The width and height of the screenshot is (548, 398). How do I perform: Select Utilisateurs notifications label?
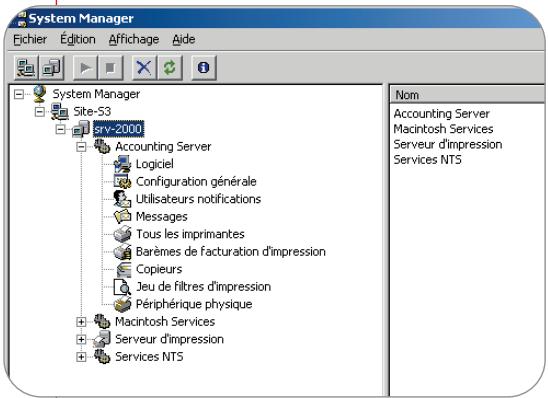click(198, 199)
